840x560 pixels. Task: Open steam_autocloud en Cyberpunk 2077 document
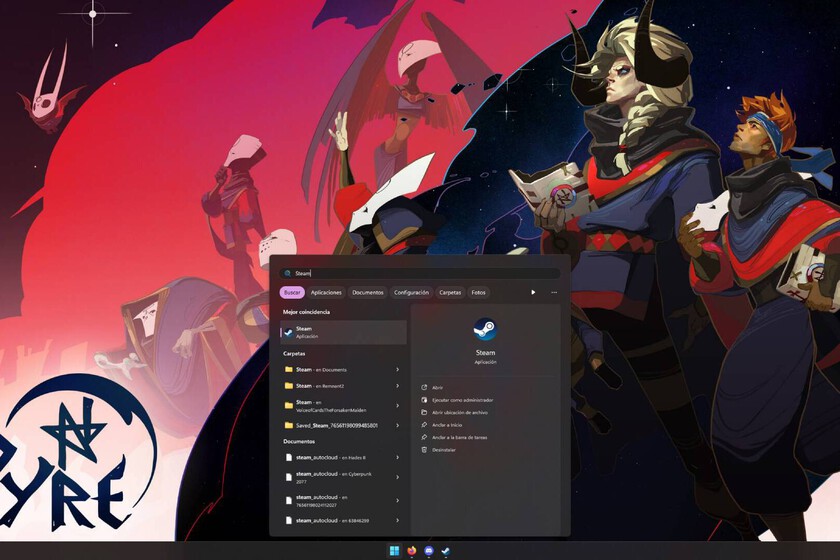pyautogui.click(x=343, y=477)
